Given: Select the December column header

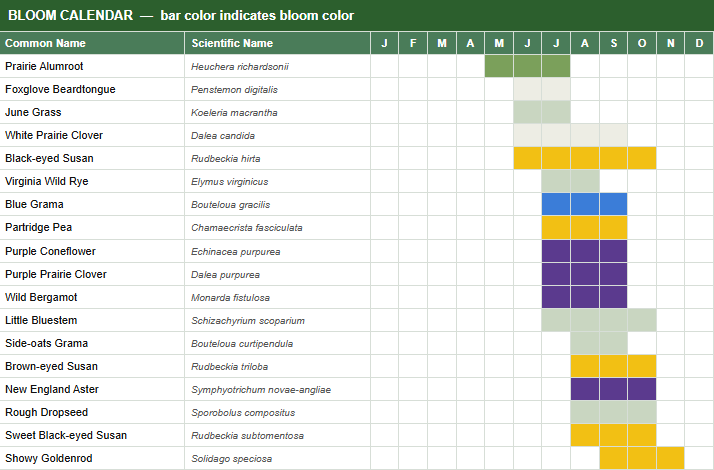Looking at the screenshot, I should coord(699,43).
